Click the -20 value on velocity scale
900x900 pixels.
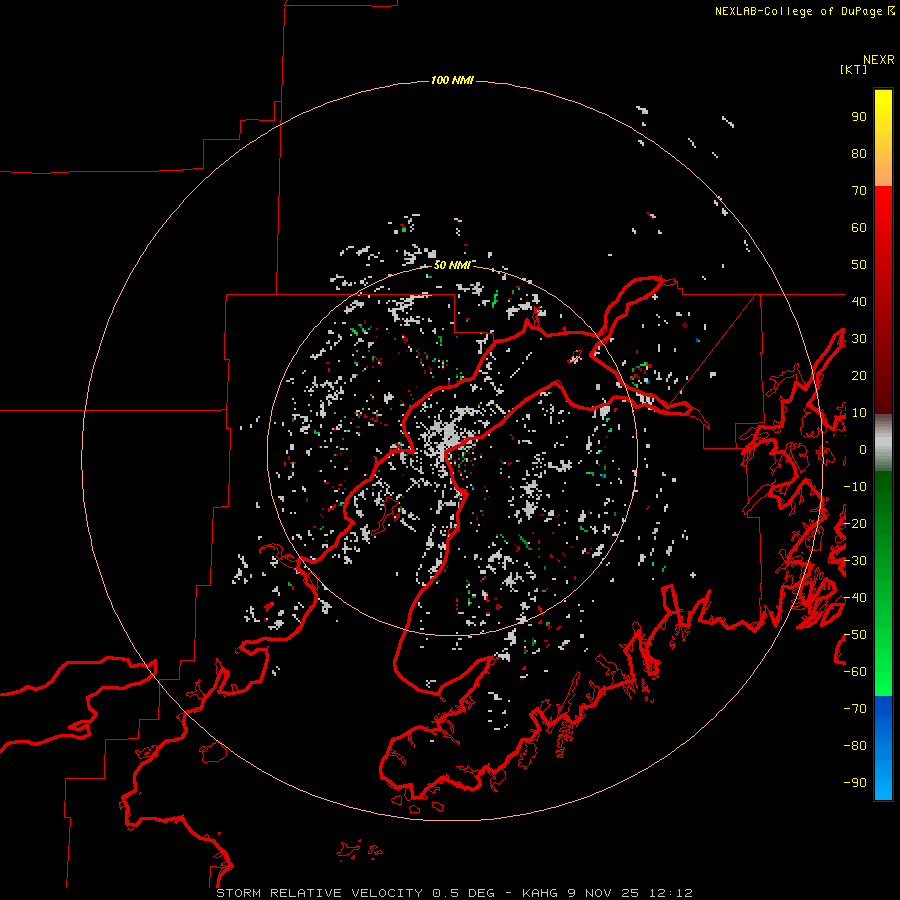click(855, 523)
